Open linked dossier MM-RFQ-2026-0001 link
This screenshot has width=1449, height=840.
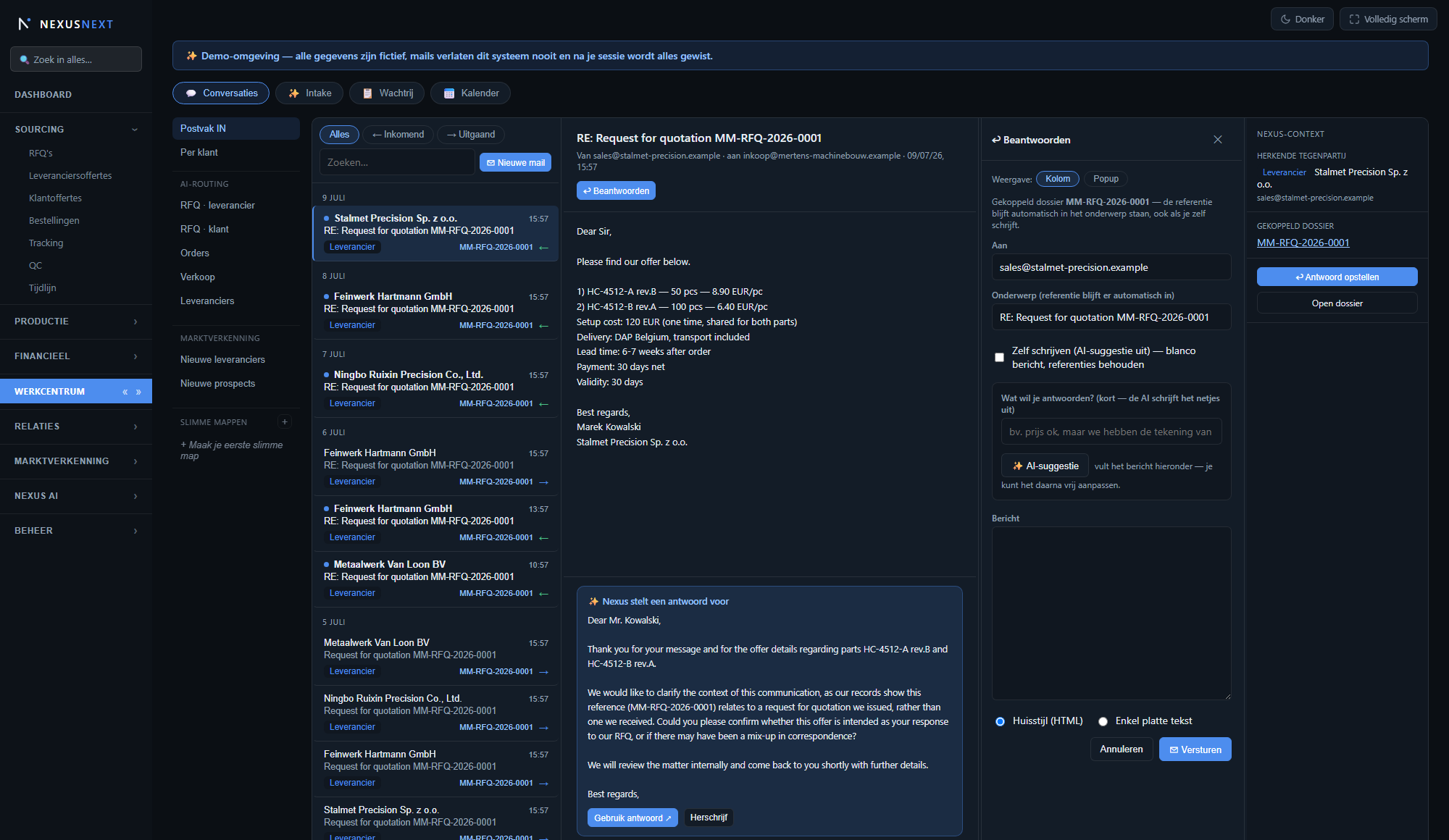pos(1303,243)
